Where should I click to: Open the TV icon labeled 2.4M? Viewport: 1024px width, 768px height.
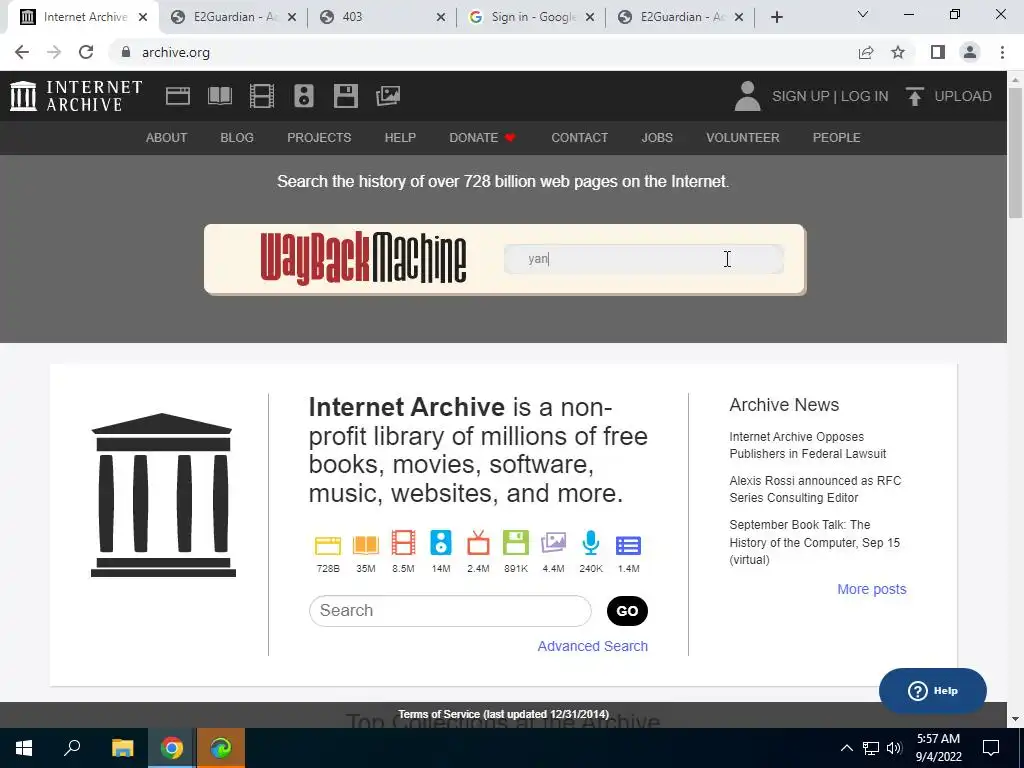coord(479,543)
